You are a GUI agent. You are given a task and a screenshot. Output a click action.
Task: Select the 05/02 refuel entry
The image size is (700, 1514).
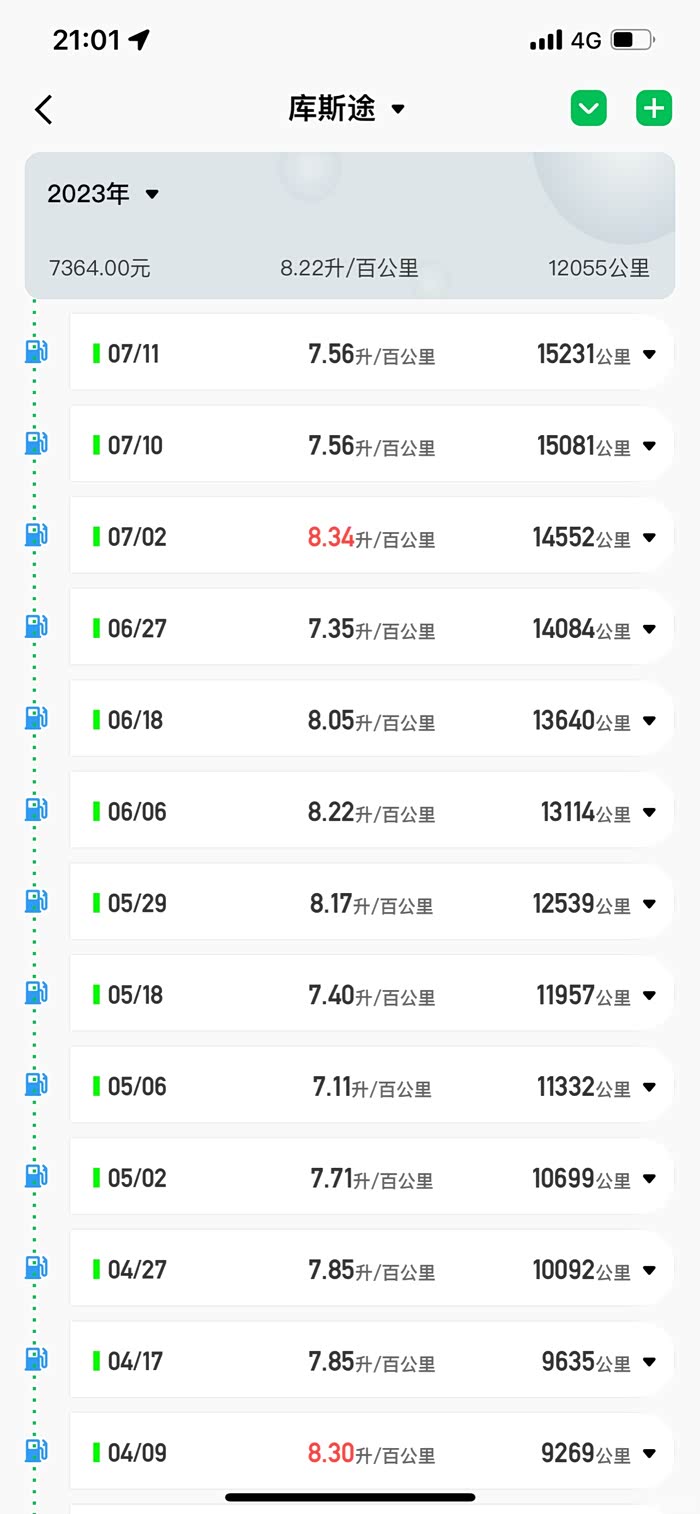click(370, 1178)
